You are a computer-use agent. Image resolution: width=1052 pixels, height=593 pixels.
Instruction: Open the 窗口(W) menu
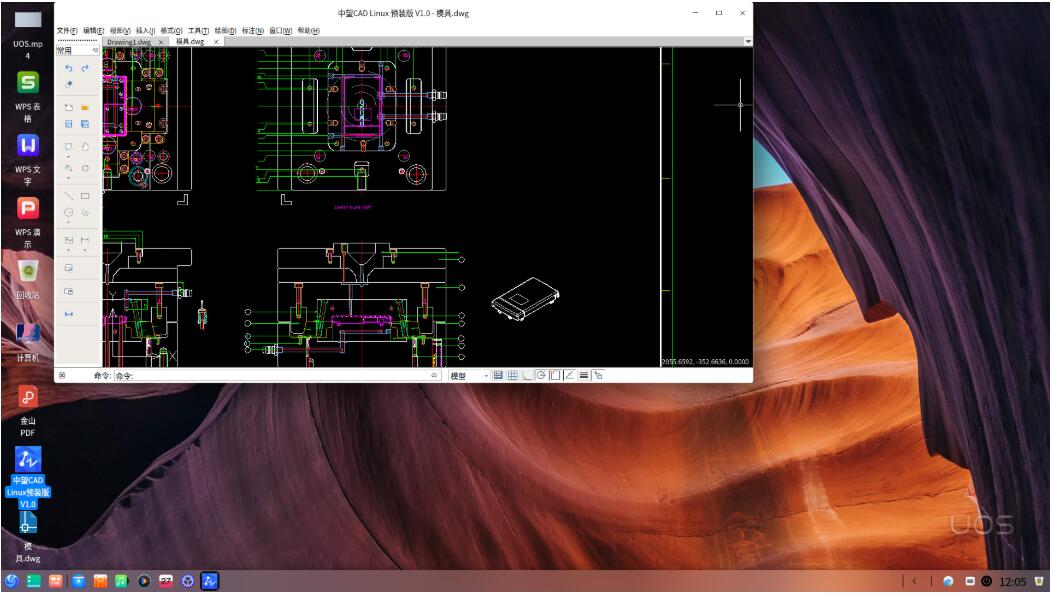click(280, 31)
